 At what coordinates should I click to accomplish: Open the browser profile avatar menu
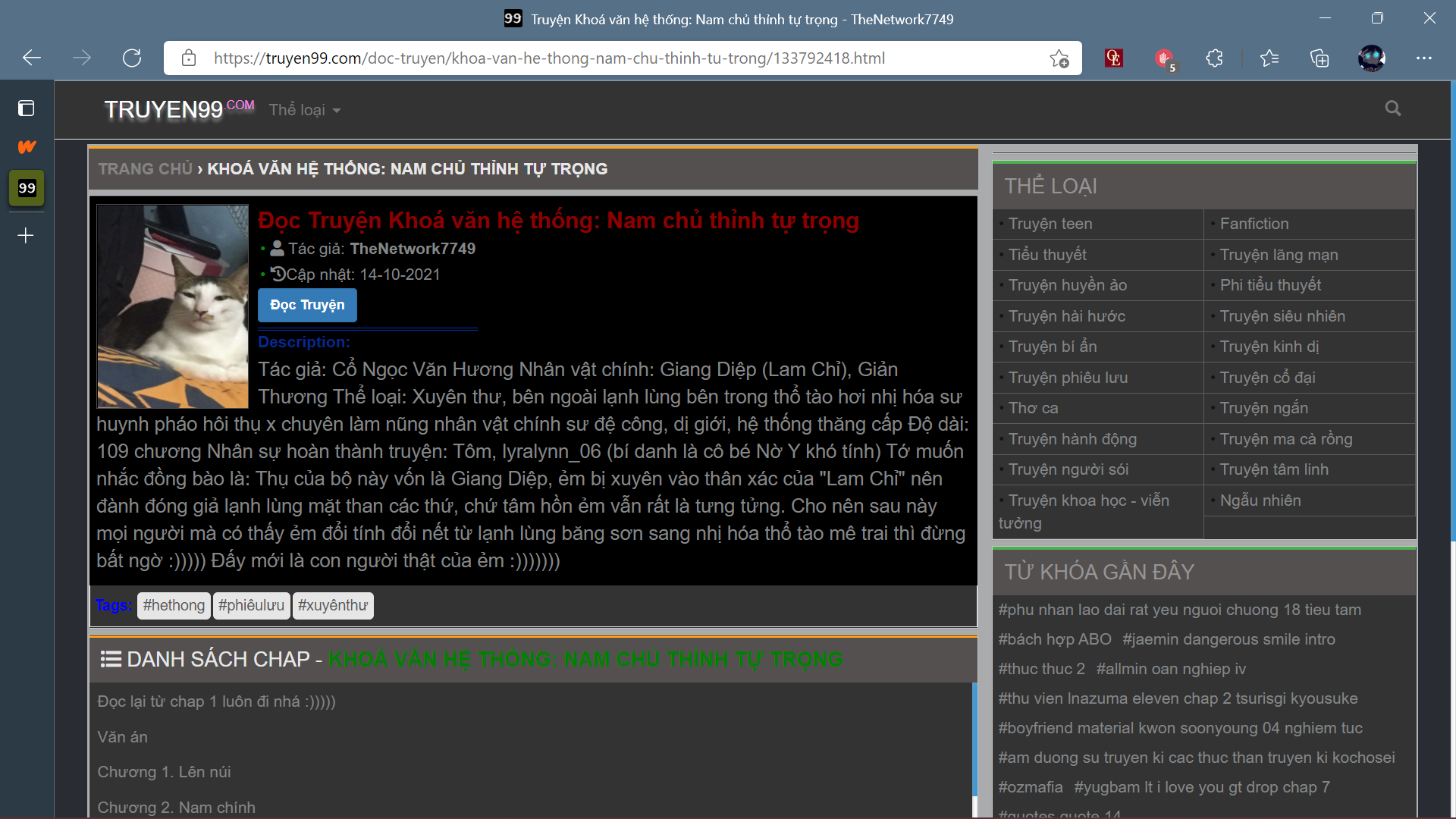[1371, 58]
